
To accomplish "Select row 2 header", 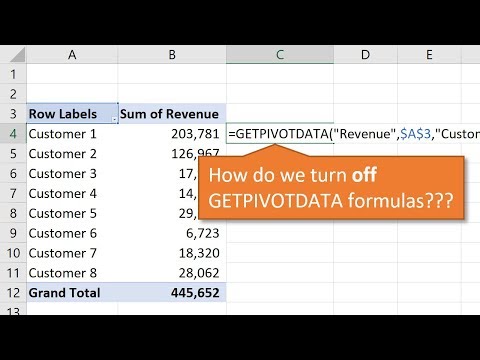I will [x=13, y=94].
